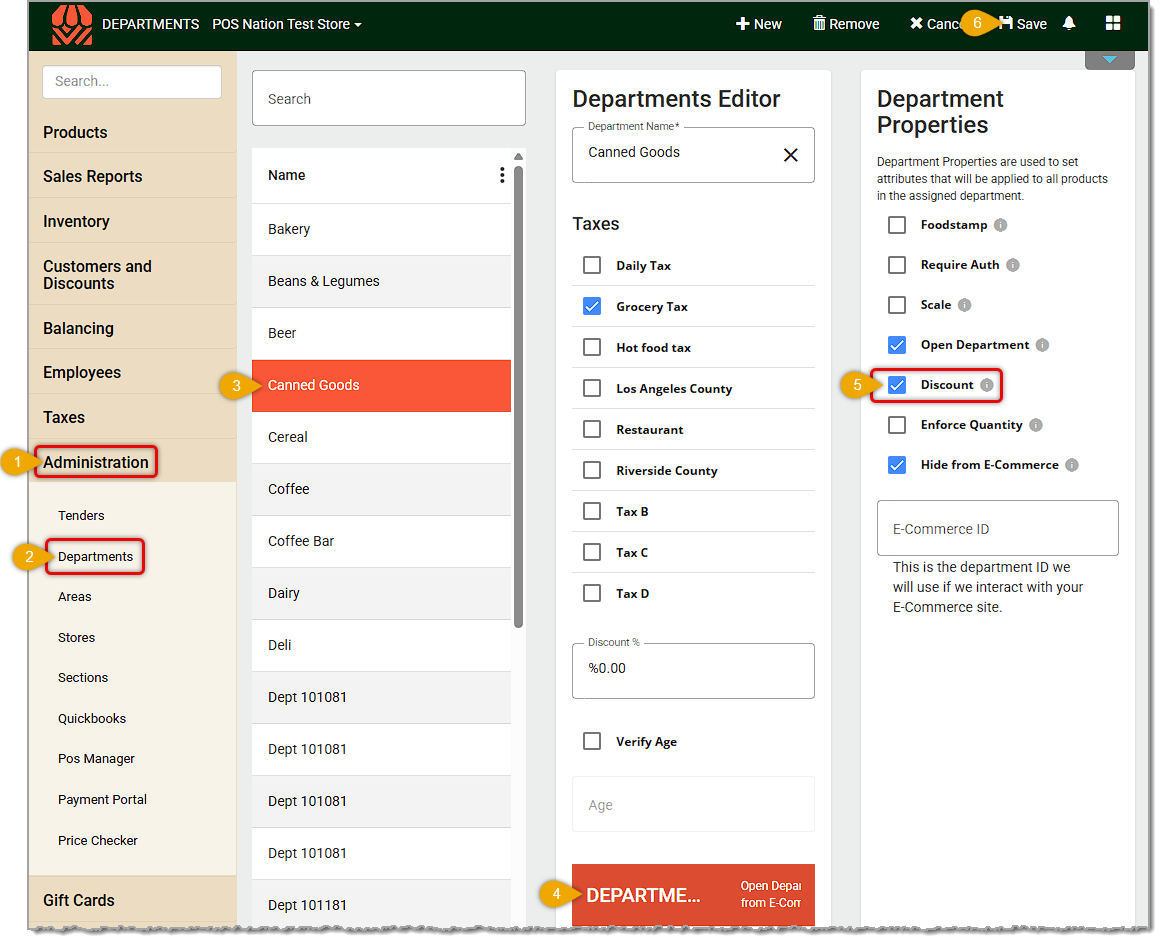Image resolution: width=1160 pixels, height=943 pixels.
Task: Click the E-Commerce ID input field
Action: 997,528
